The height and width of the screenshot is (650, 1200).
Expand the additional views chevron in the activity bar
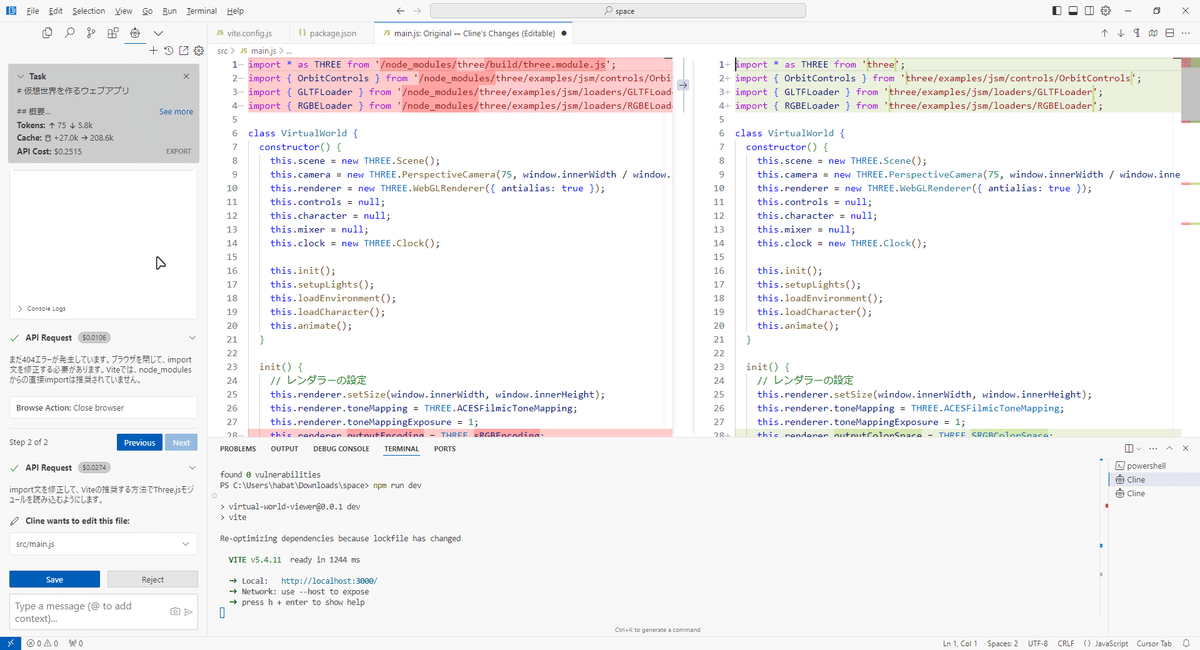click(158, 33)
